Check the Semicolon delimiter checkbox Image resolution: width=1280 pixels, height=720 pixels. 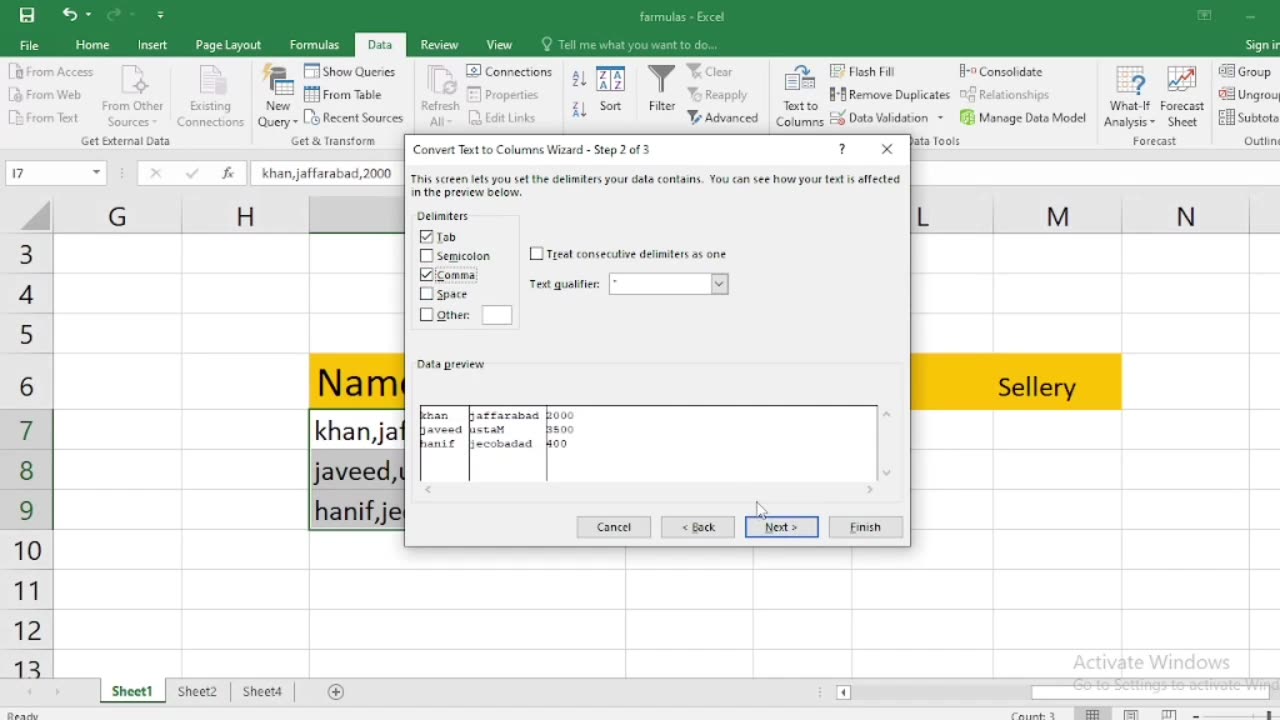coord(427,256)
